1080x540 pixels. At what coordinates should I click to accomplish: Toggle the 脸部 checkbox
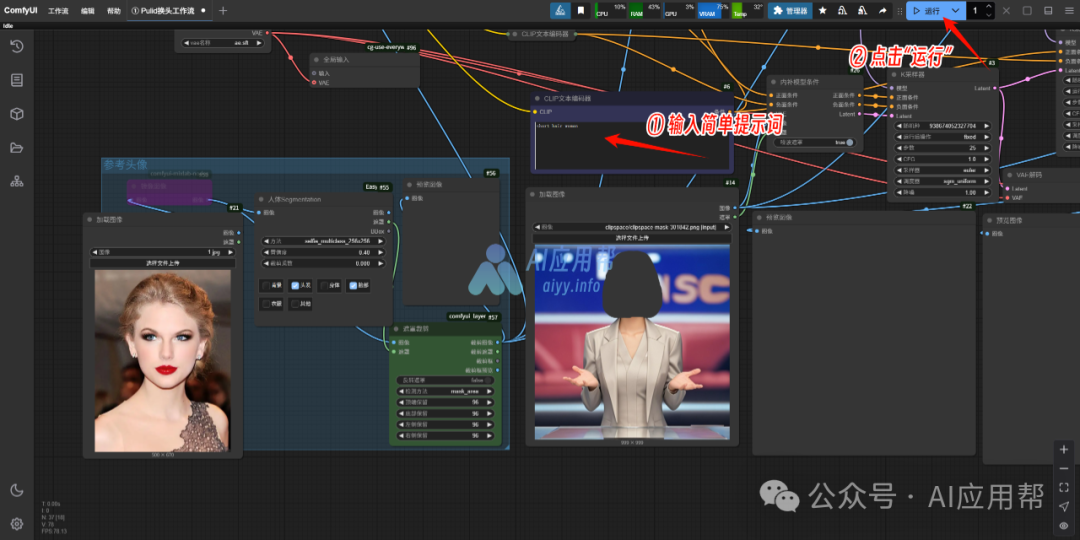click(353, 285)
